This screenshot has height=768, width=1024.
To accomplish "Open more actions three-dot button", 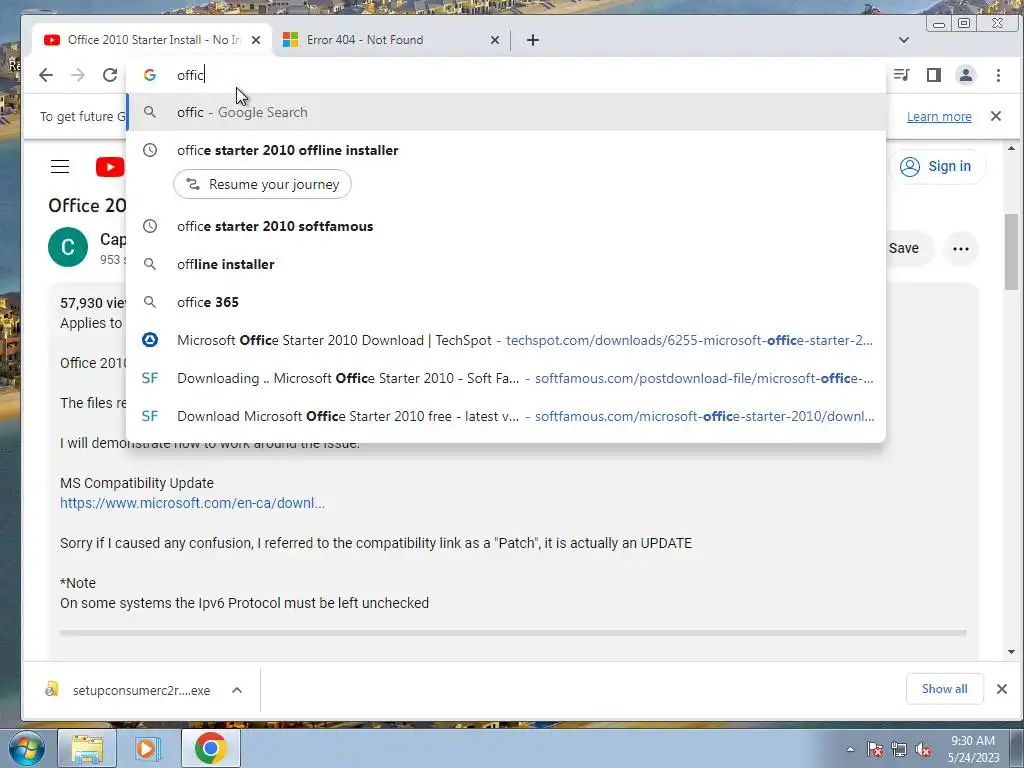I will pos(961,248).
